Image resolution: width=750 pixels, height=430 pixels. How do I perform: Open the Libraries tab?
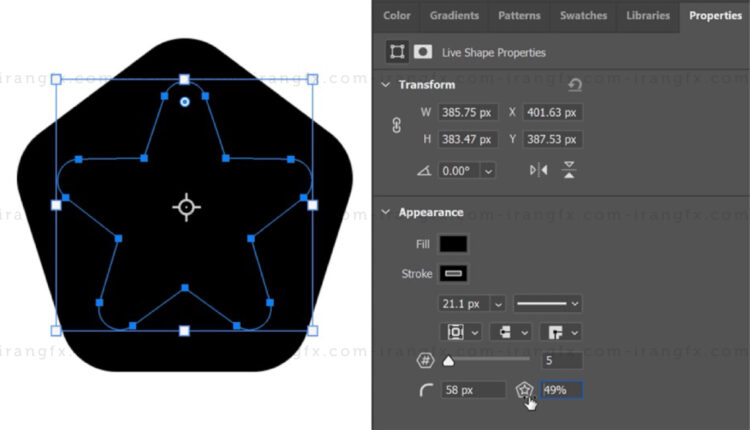coord(648,15)
